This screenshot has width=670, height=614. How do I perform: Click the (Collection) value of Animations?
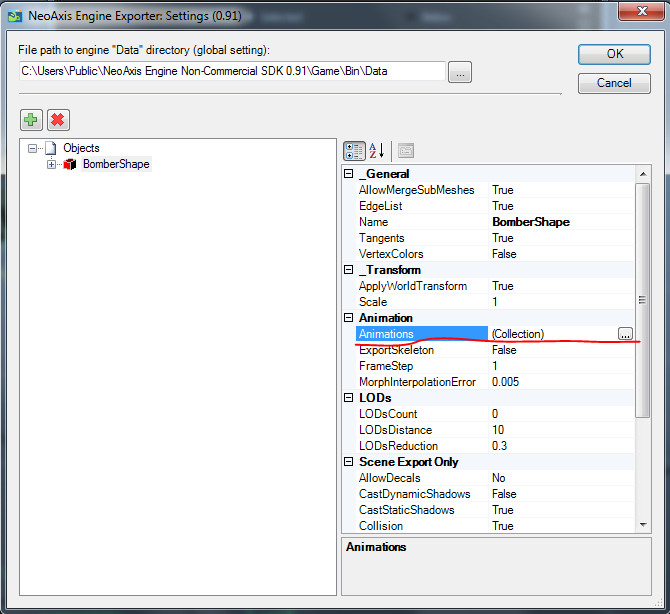517,334
